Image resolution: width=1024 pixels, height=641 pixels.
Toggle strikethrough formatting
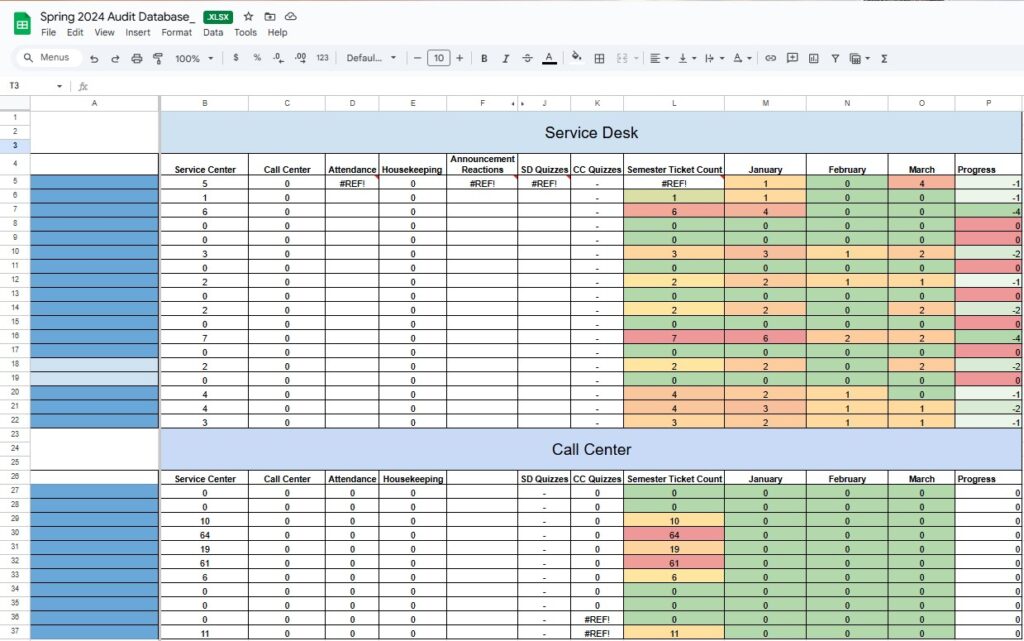click(x=527, y=59)
